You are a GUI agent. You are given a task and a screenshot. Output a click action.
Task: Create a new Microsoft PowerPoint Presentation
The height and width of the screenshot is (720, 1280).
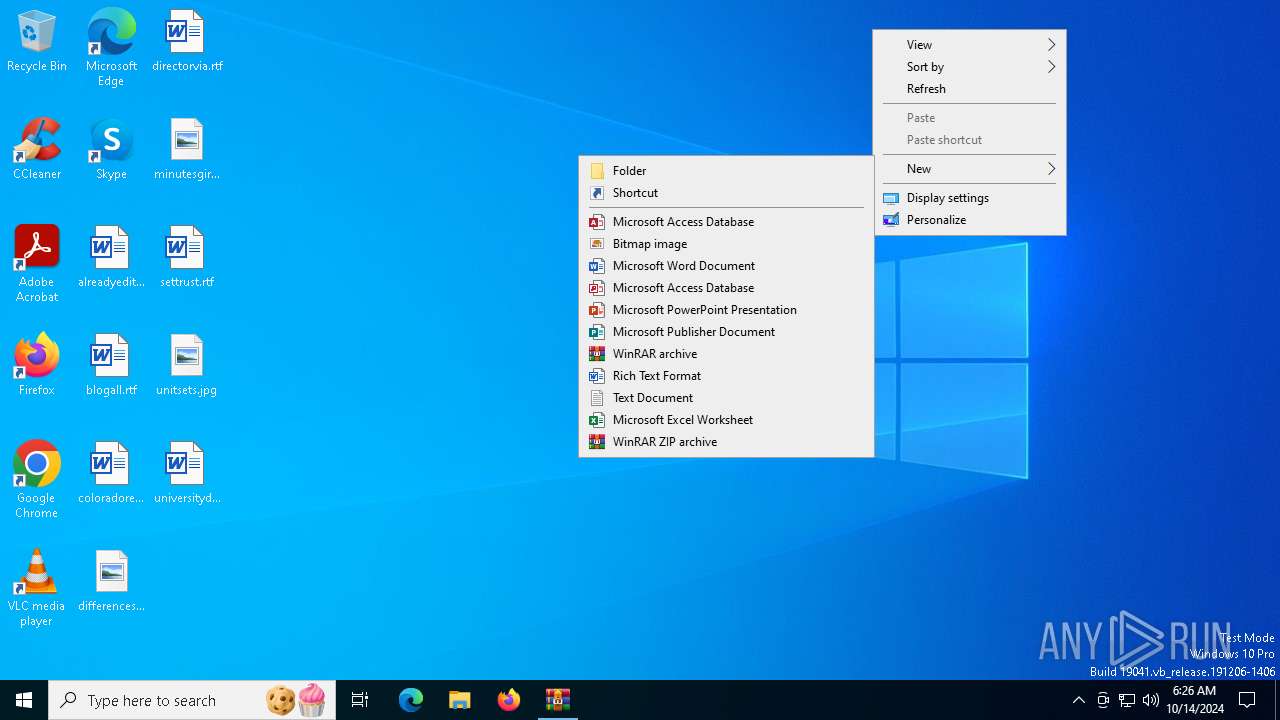[x=726, y=310]
